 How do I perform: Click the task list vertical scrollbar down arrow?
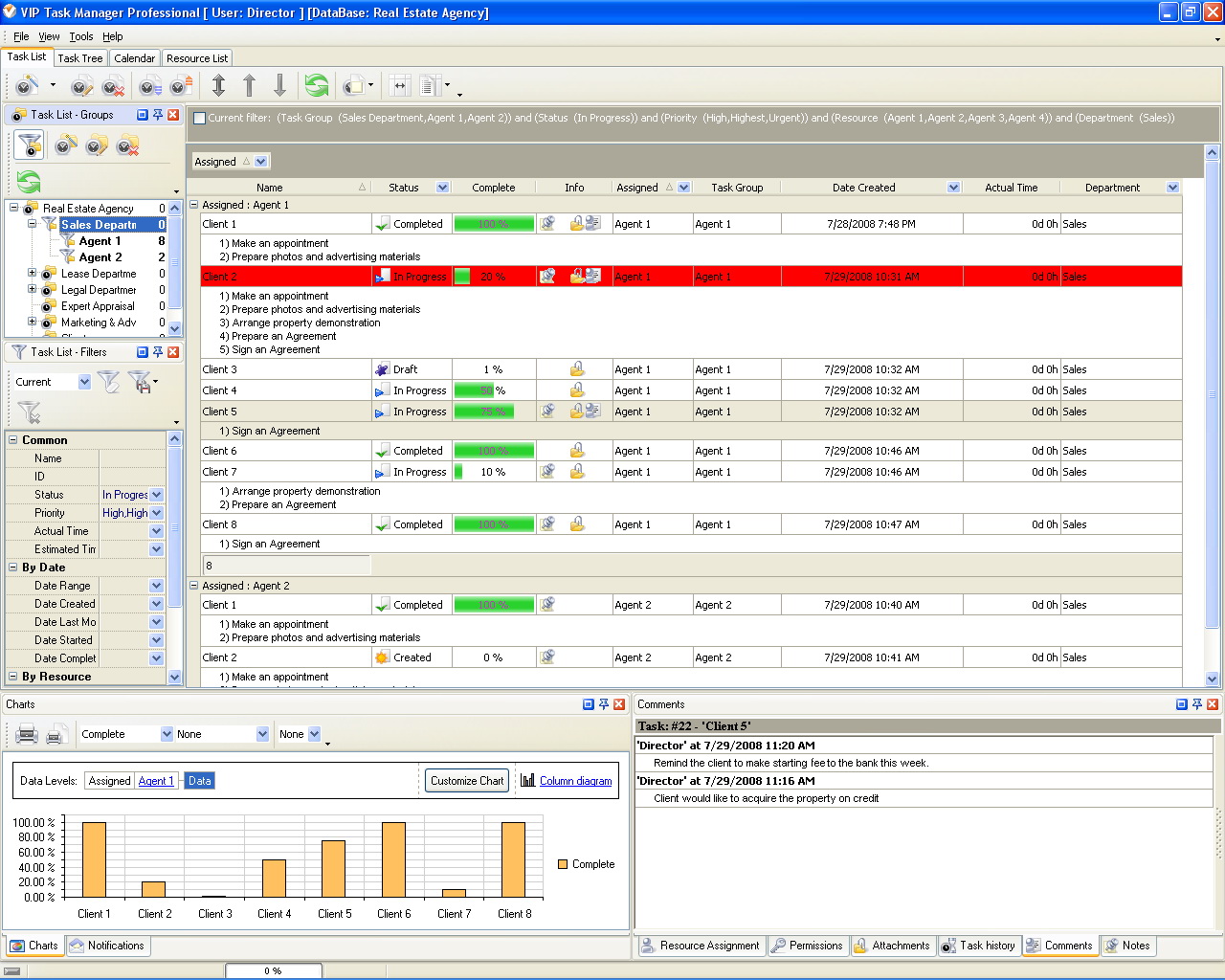1213,679
